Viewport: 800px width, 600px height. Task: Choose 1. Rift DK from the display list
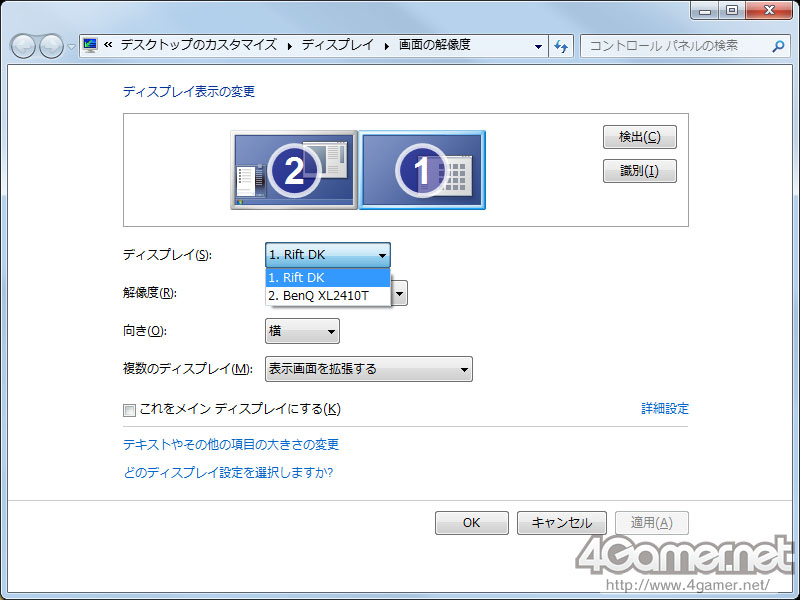click(x=327, y=278)
